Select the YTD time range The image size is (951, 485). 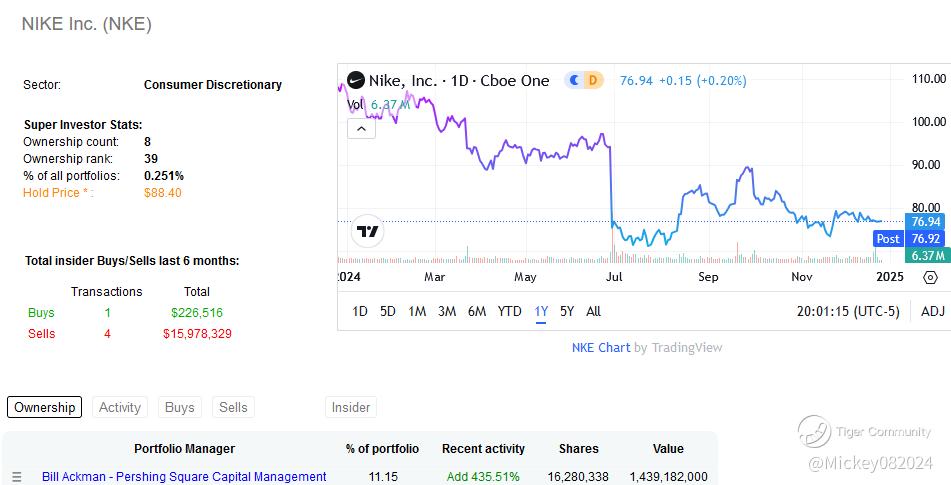(510, 311)
